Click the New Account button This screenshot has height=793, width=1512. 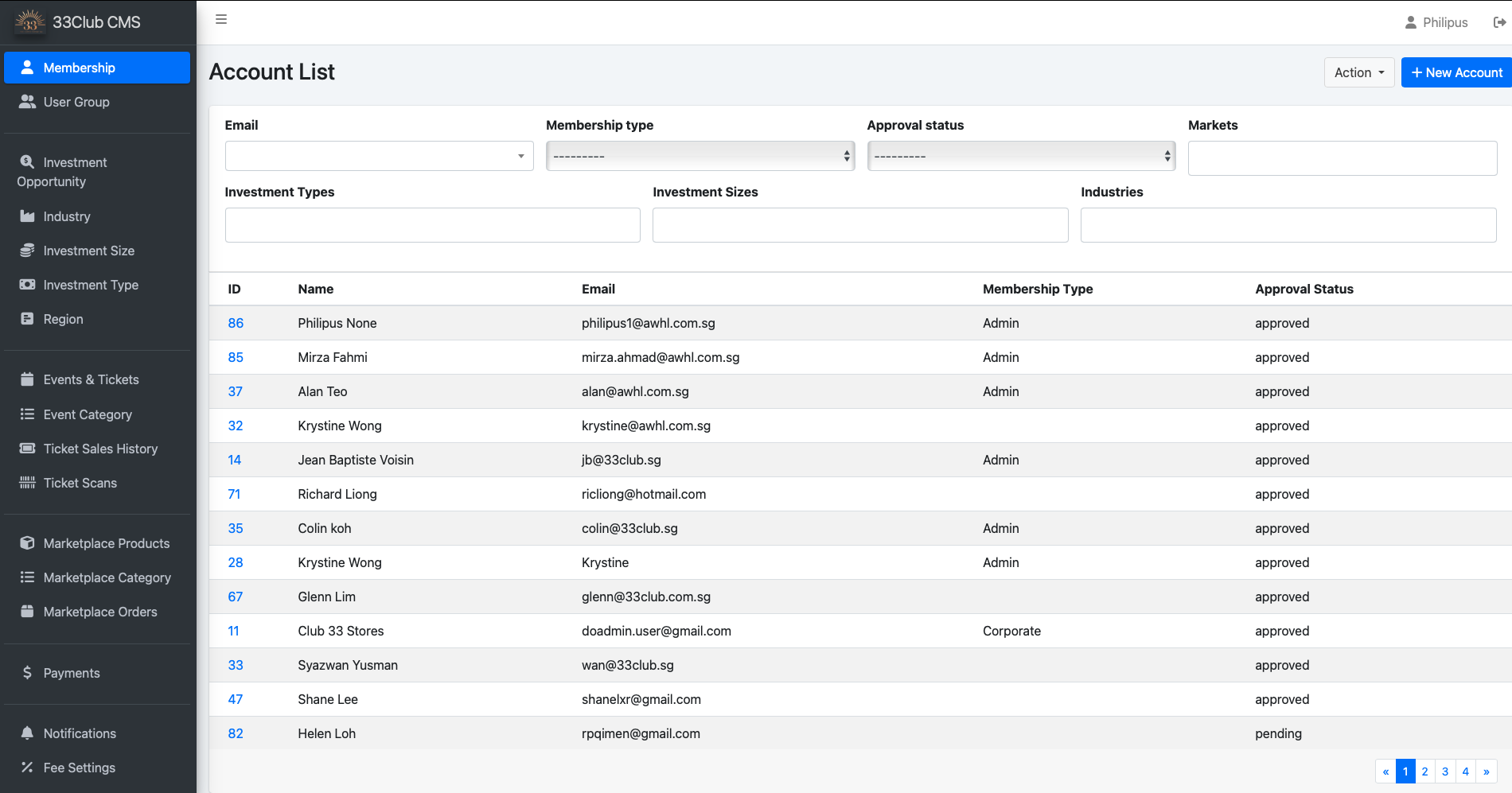1456,72
